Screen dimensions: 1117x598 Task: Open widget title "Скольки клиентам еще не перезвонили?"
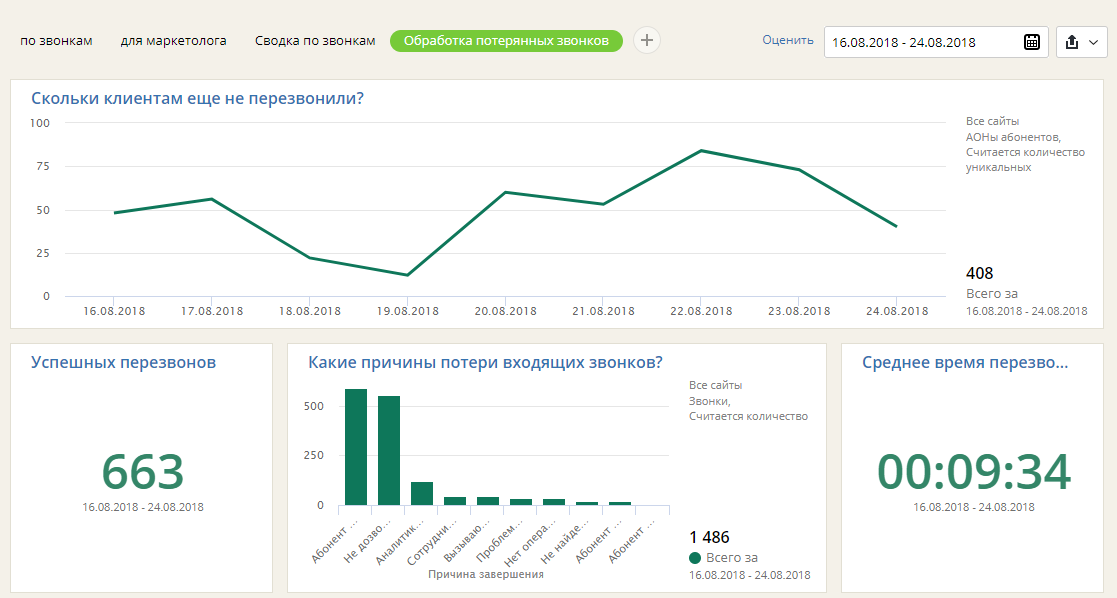coord(197,98)
